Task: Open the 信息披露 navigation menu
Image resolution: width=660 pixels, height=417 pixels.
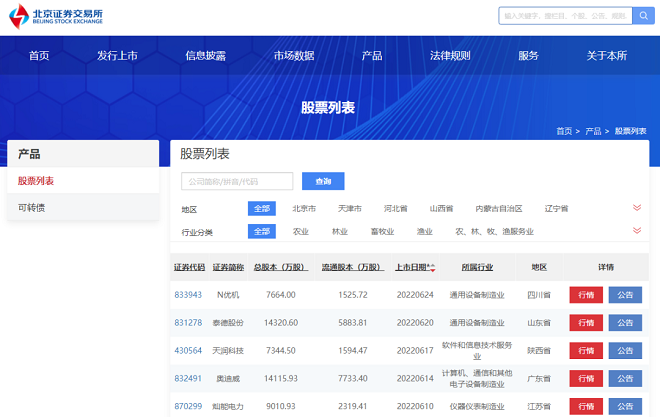Action: [x=205, y=55]
